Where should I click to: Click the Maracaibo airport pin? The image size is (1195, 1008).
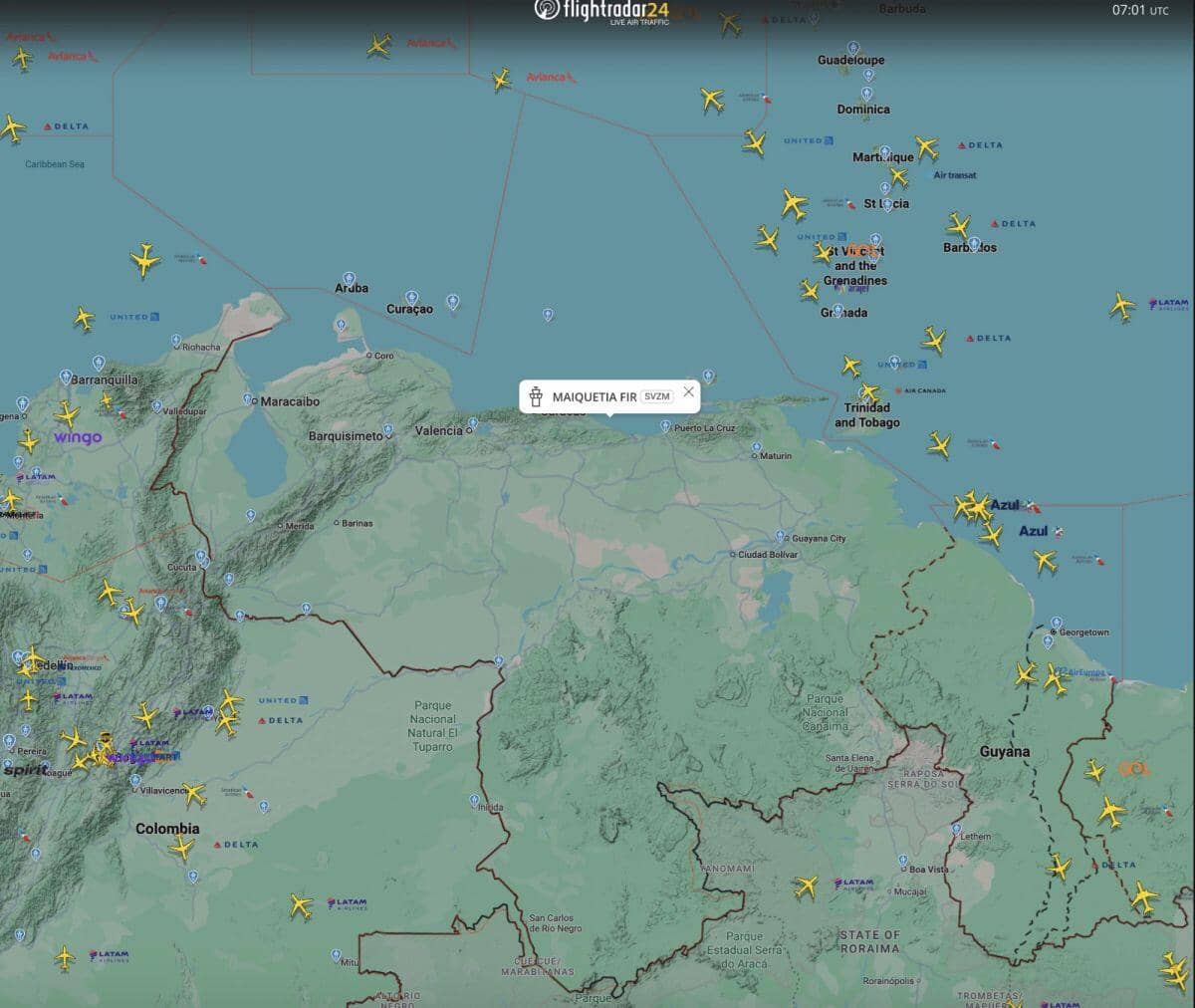(250, 399)
